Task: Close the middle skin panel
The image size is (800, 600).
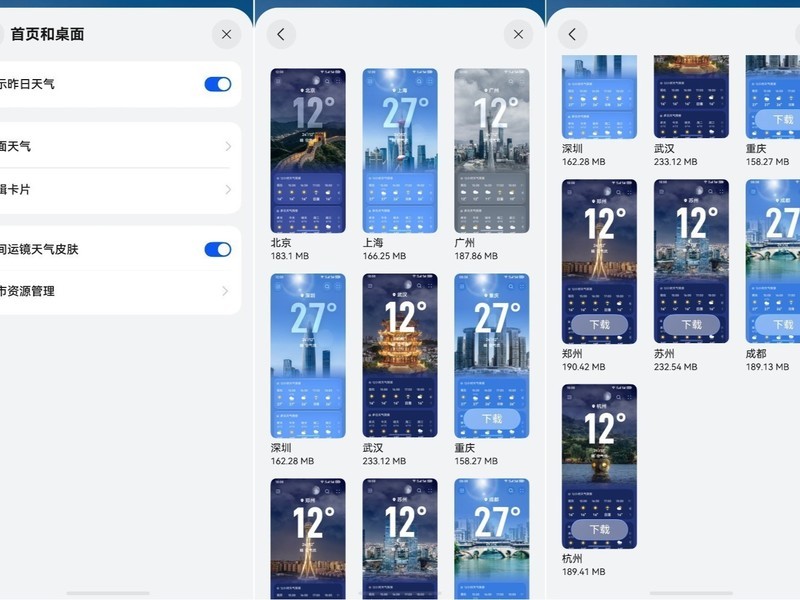Action: 518,34
